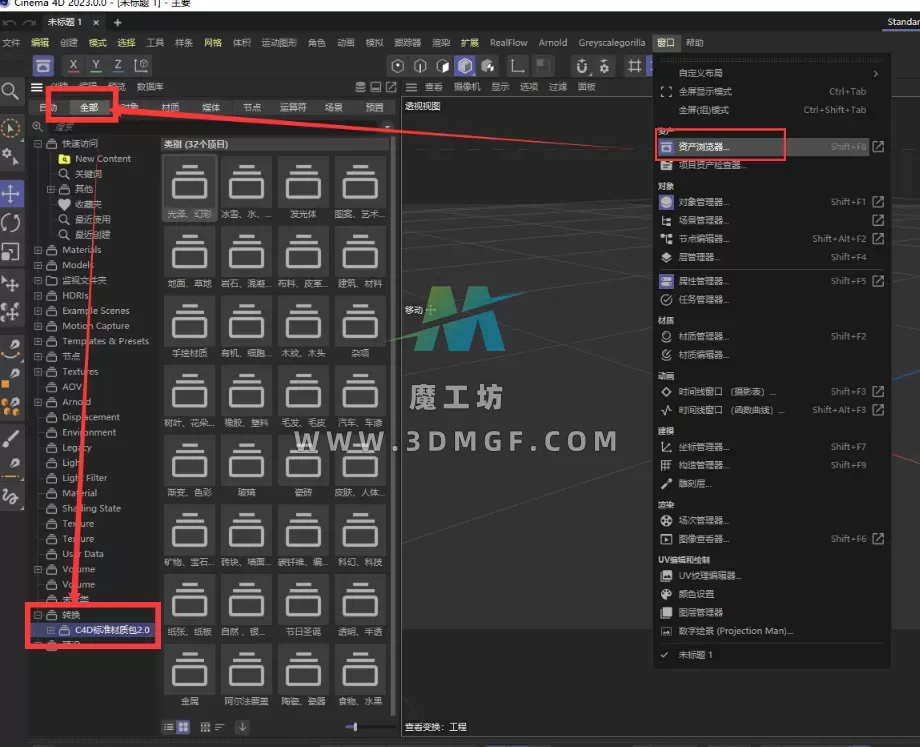Toggle X axis lock icon
This screenshot has height=747, width=920.
(73, 66)
